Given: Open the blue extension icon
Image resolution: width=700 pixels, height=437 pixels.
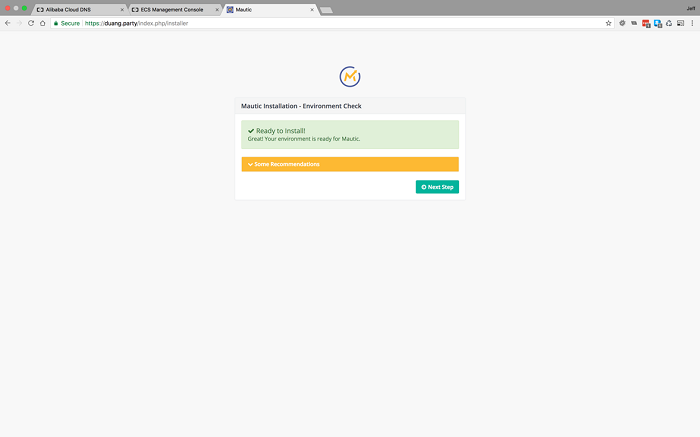Looking at the screenshot, I should pos(658,24).
